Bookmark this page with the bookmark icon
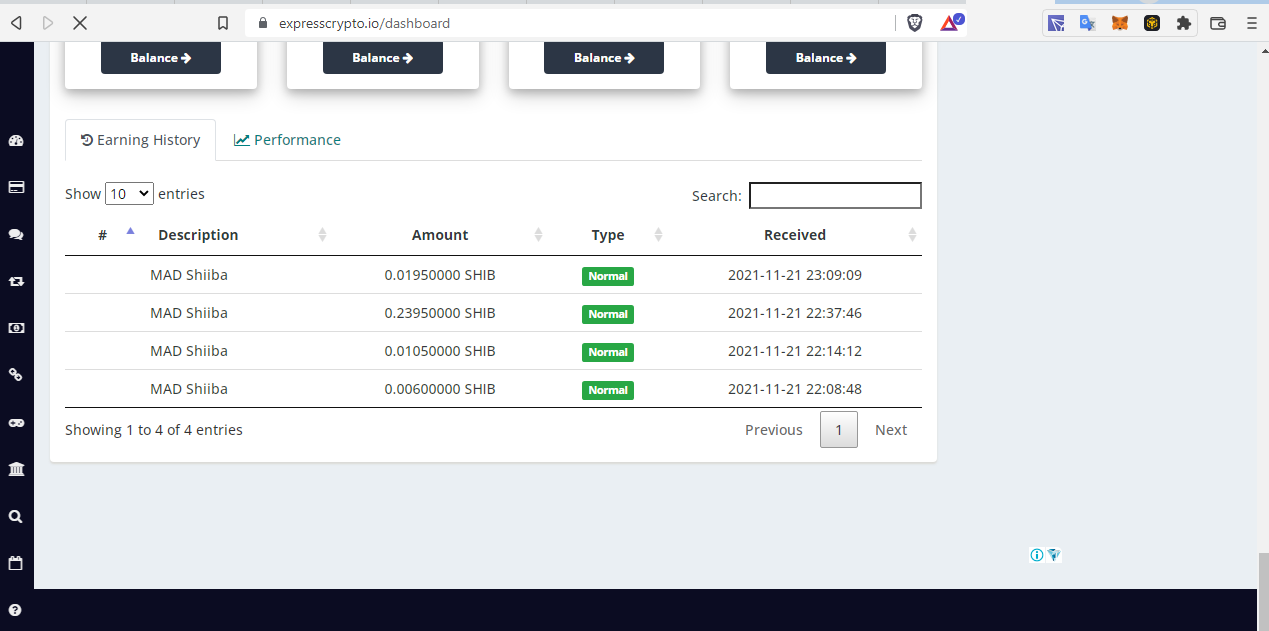 [x=223, y=22]
